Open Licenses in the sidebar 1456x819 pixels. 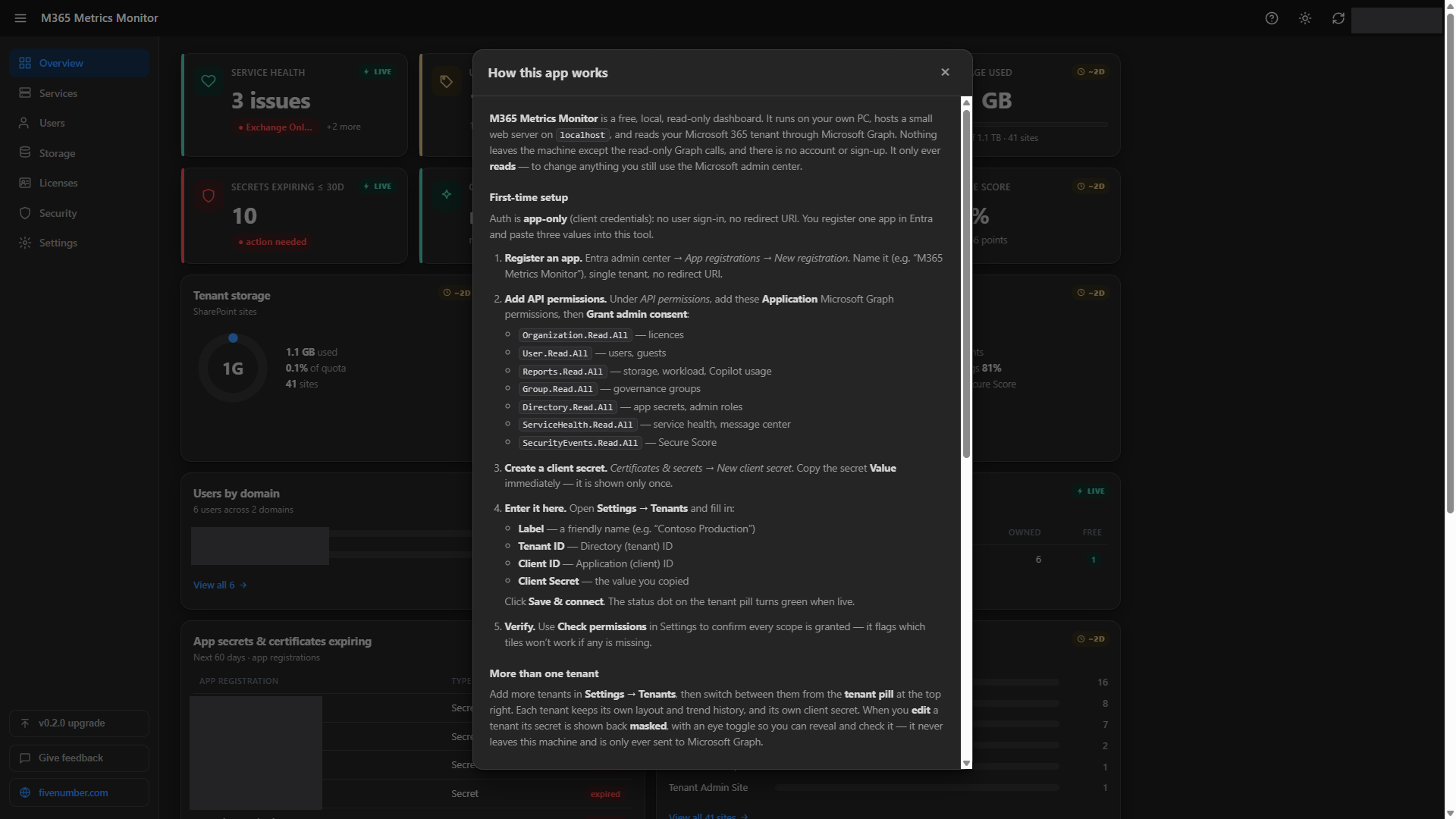tap(79, 183)
